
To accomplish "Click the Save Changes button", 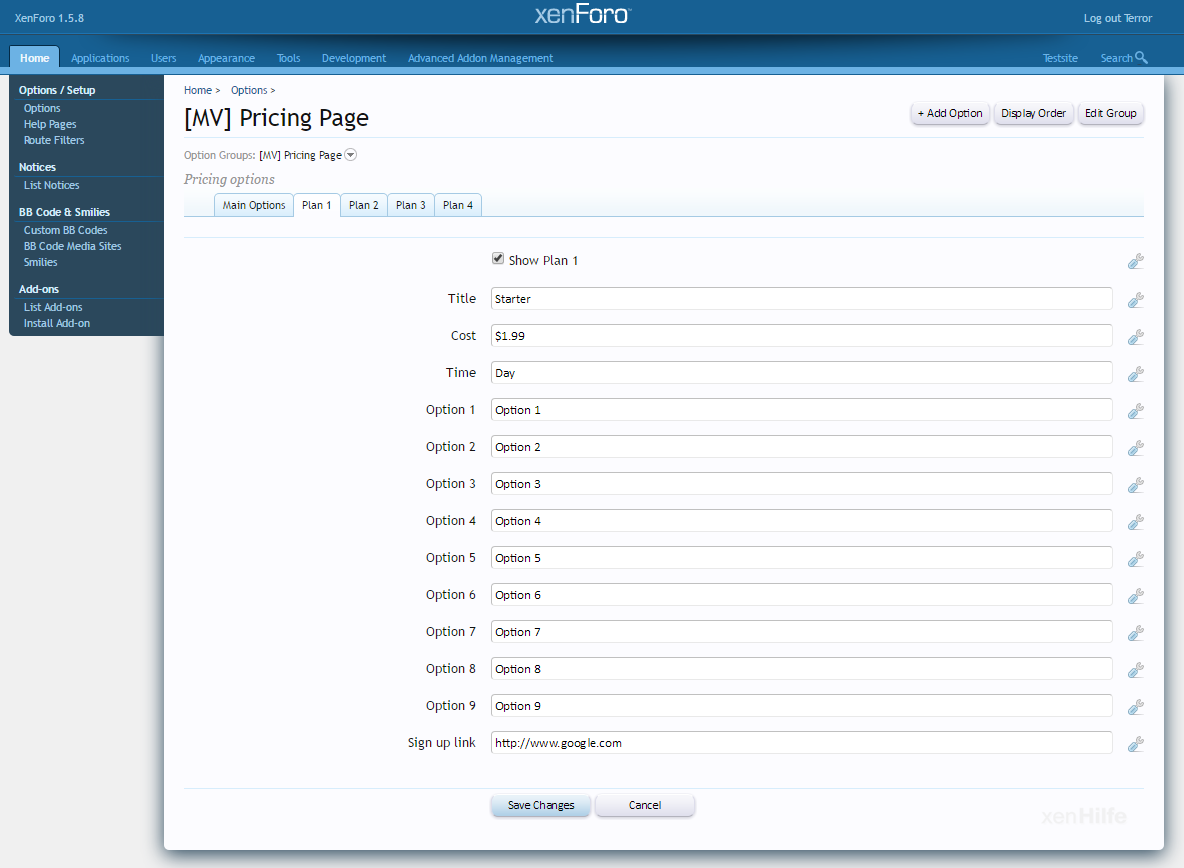I will (x=541, y=805).
